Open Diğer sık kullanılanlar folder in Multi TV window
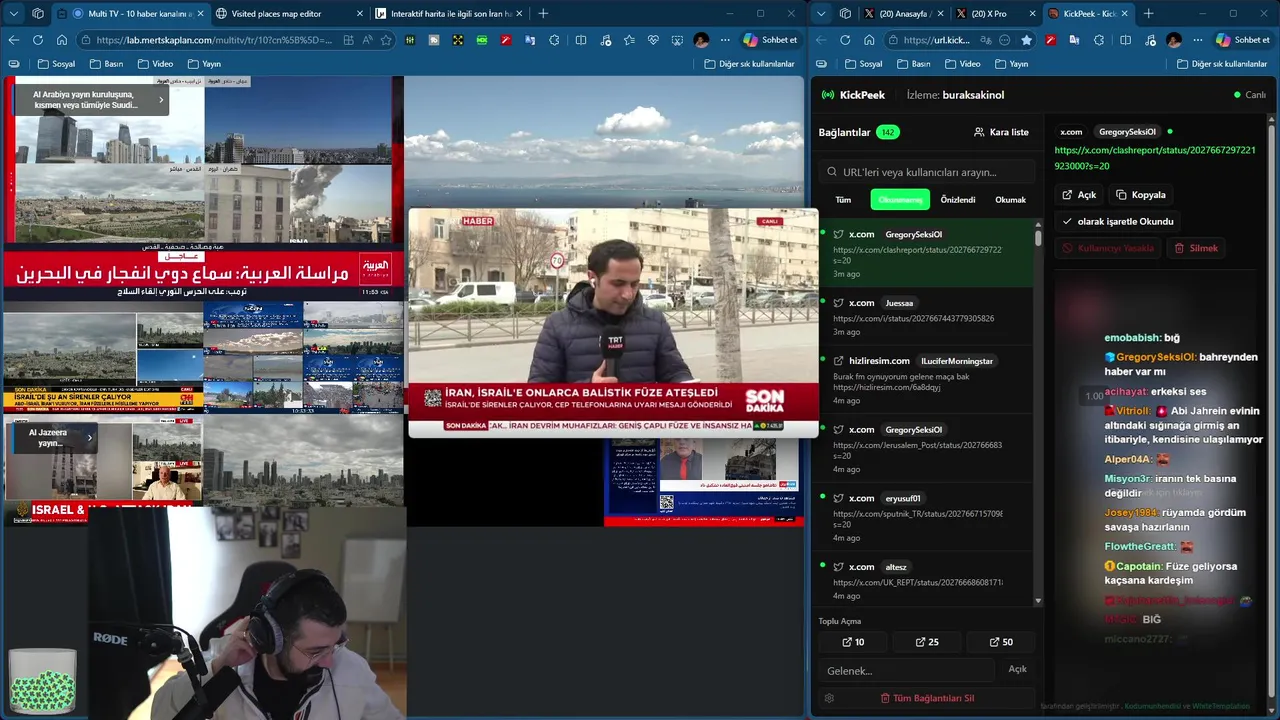This screenshot has height=720, width=1280. (749, 64)
